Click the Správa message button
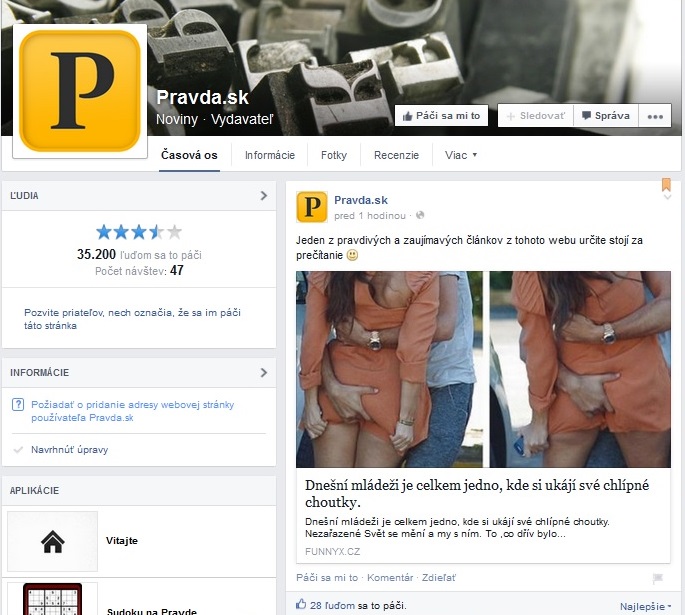 pyautogui.click(x=605, y=116)
